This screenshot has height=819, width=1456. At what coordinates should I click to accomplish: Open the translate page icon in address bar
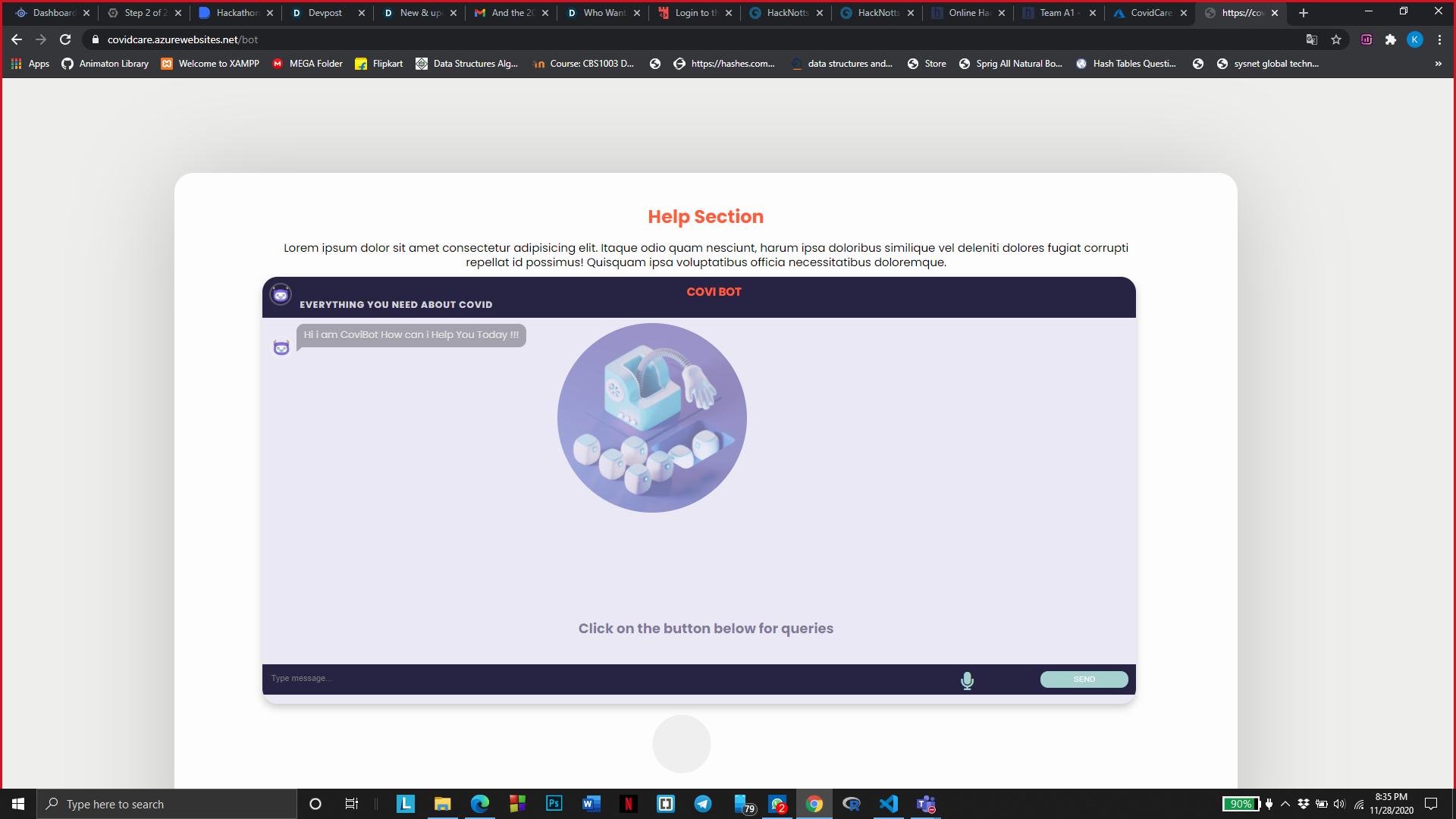(x=1312, y=39)
